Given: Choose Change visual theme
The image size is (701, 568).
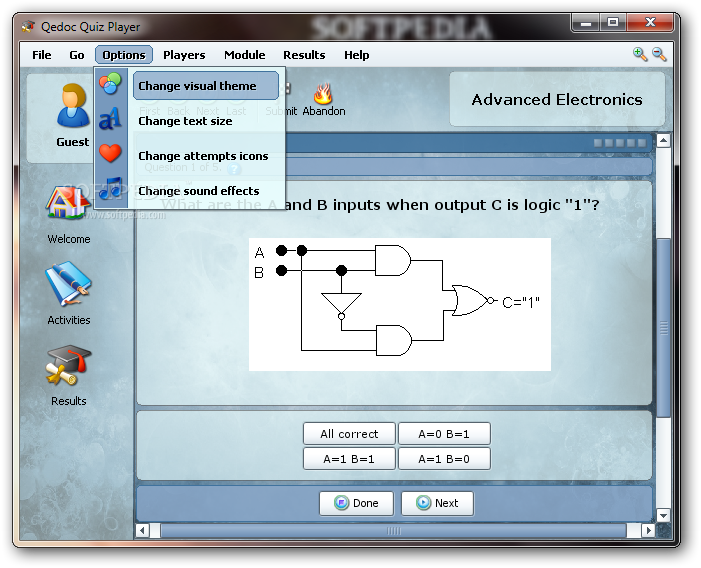Looking at the screenshot, I should coord(206,85).
